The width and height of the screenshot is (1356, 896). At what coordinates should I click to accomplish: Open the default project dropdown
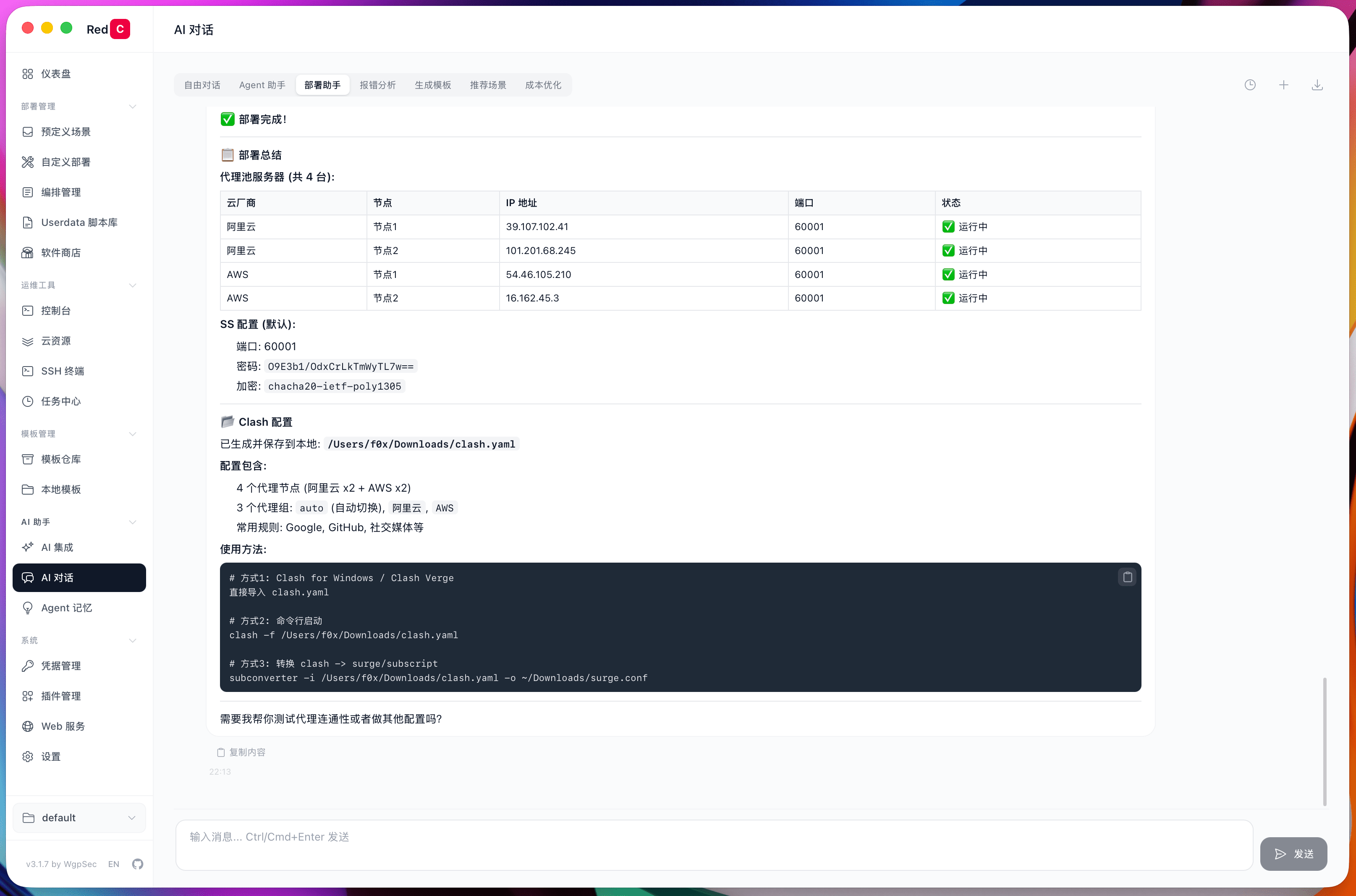pos(79,817)
